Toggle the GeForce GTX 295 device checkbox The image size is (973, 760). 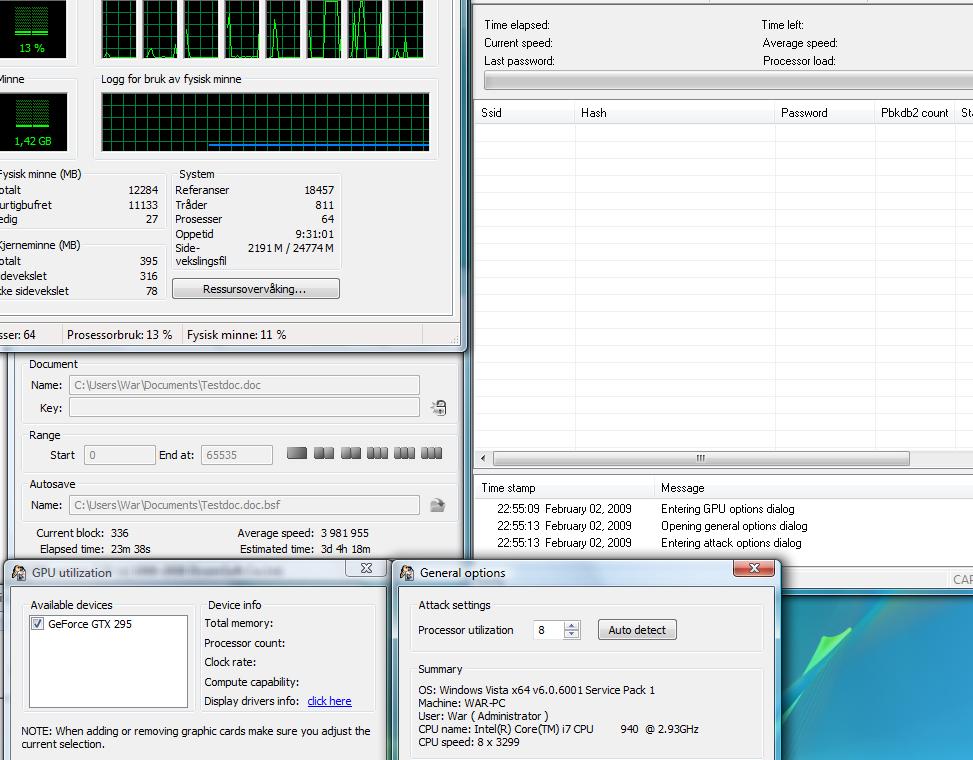(37, 624)
